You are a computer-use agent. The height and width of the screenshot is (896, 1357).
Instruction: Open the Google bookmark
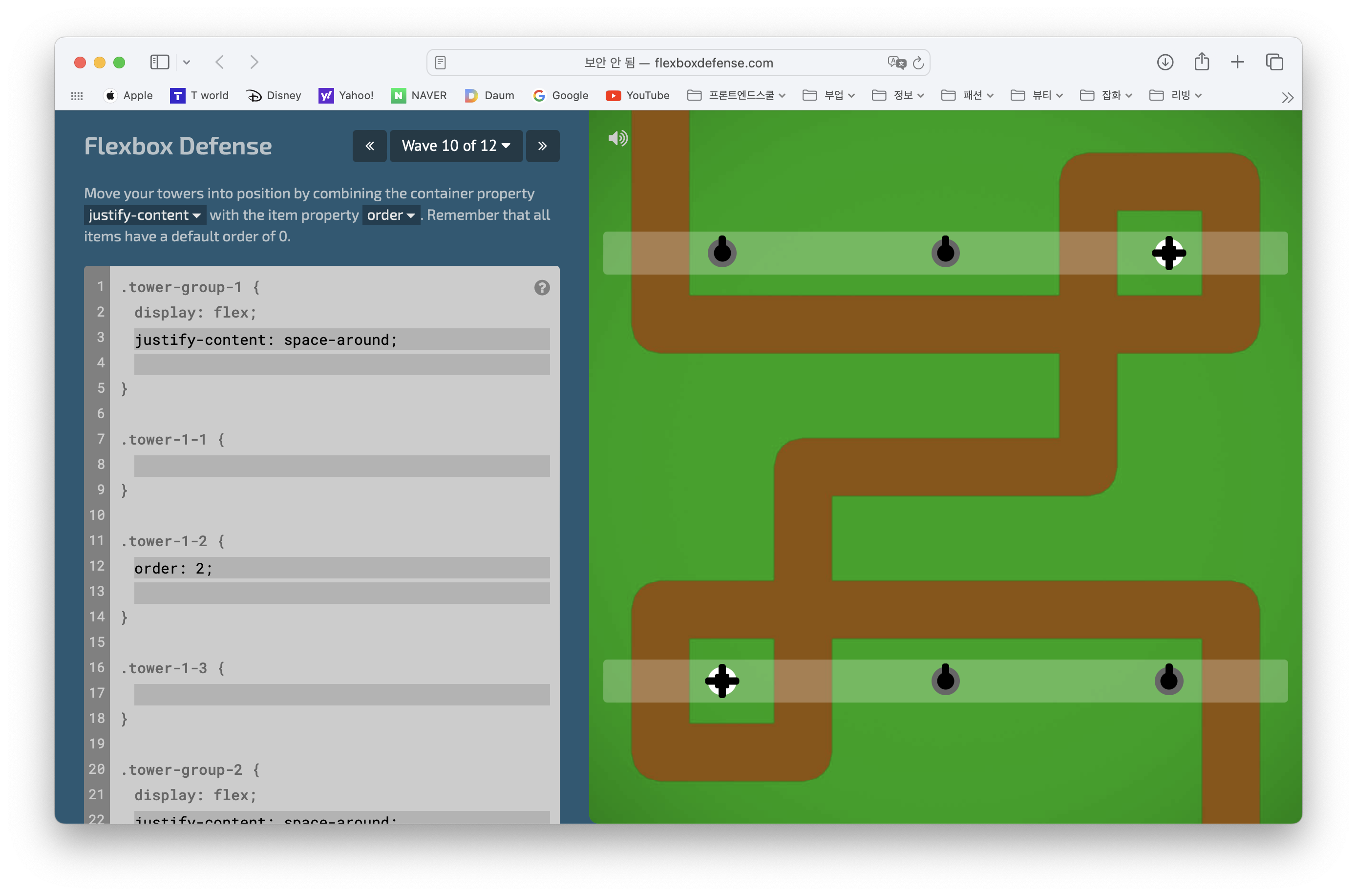pos(560,95)
